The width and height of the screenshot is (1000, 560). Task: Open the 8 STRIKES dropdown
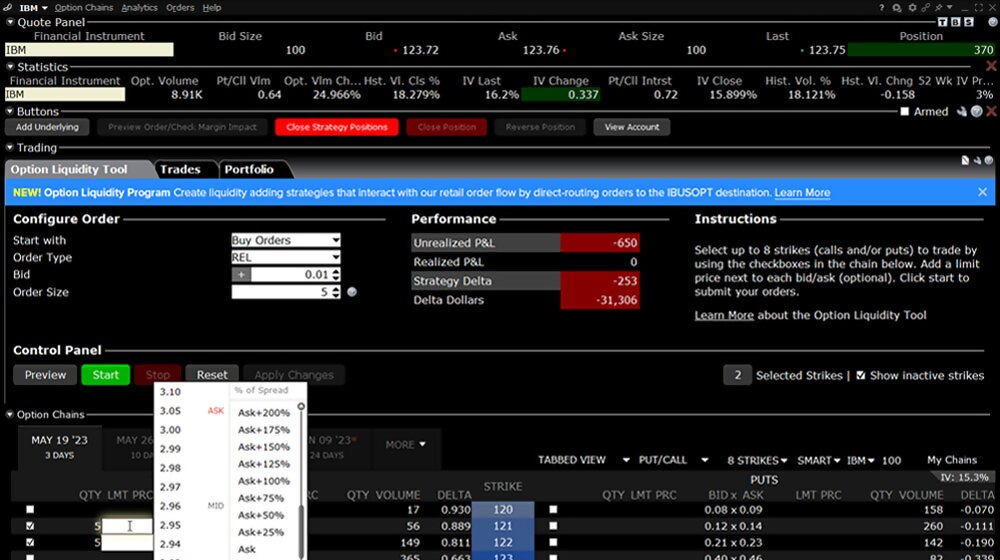point(757,460)
